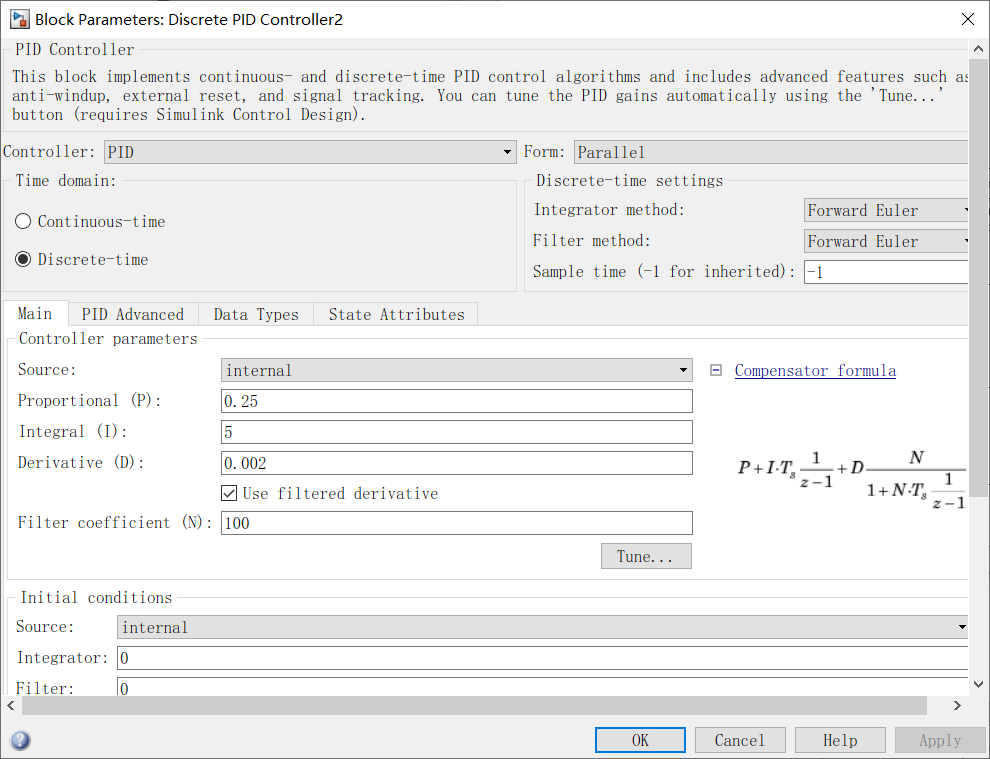Switch to the PID Advanced tab
Viewport: 990px width, 759px height.
coord(133,314)
